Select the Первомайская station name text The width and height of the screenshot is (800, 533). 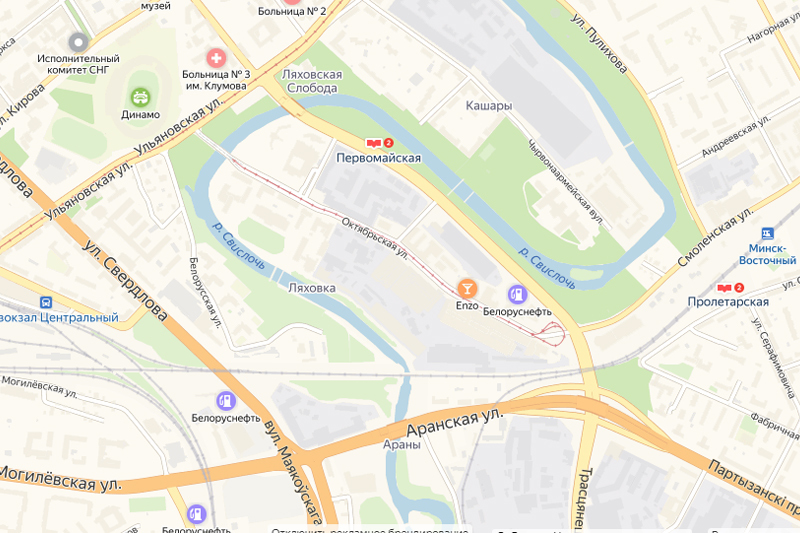pos(379,158)
